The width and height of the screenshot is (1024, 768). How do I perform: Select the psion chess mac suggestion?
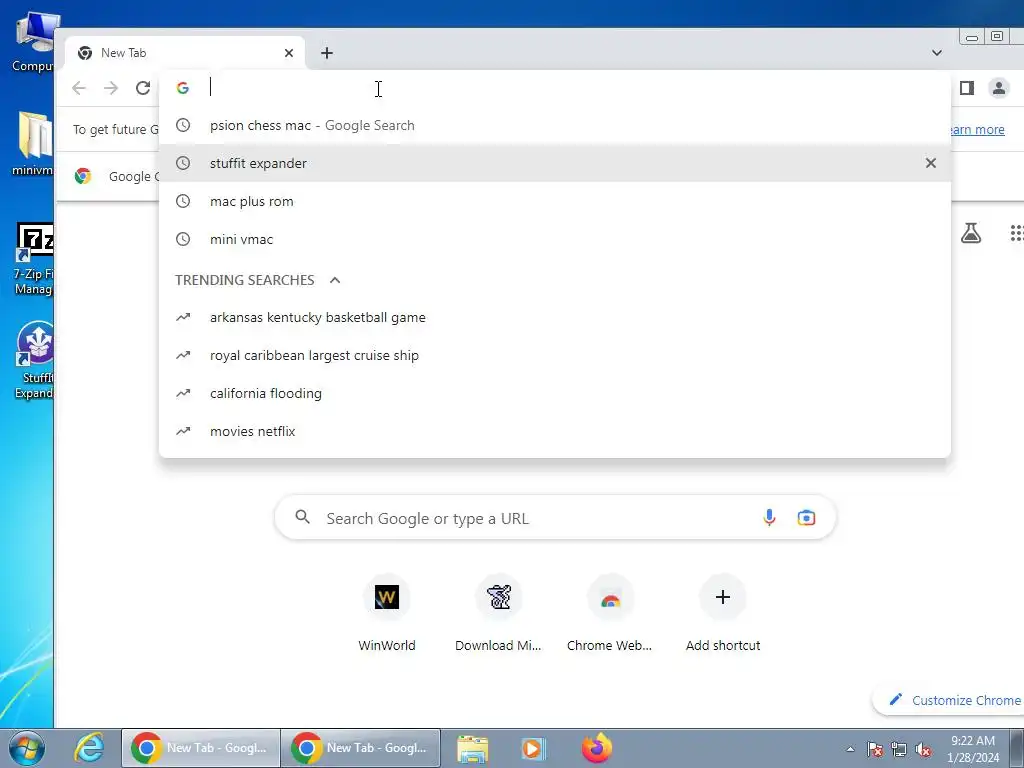(555, 125)
